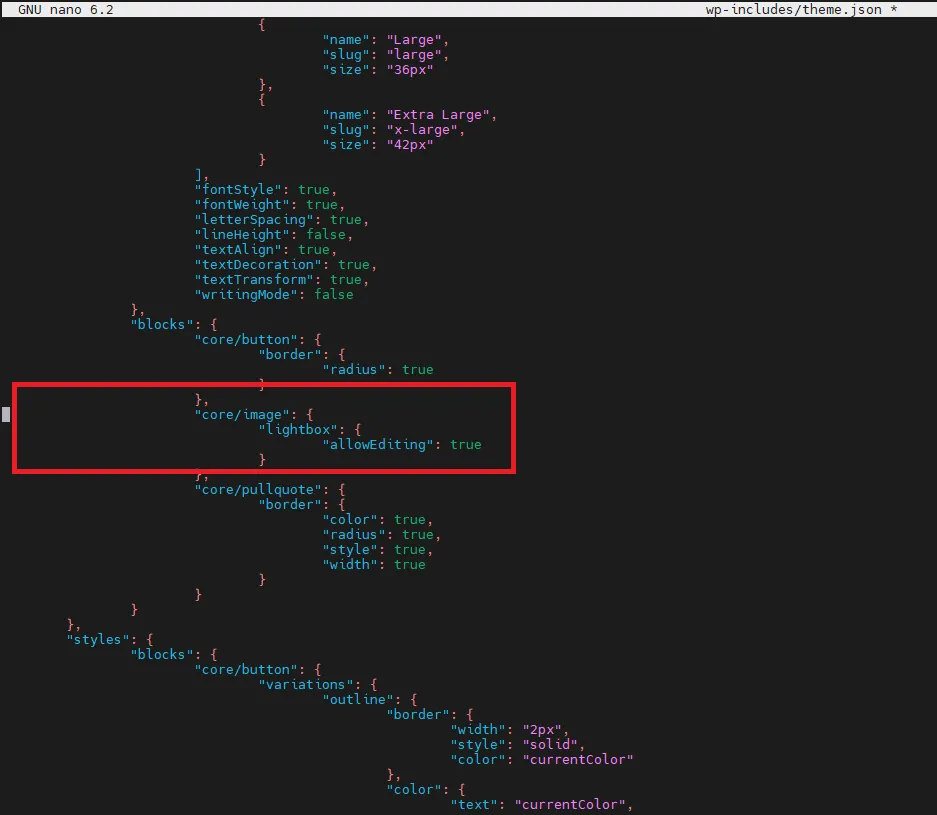
Task: Click the "outline" variation key
Action: (x=355, y=699)
